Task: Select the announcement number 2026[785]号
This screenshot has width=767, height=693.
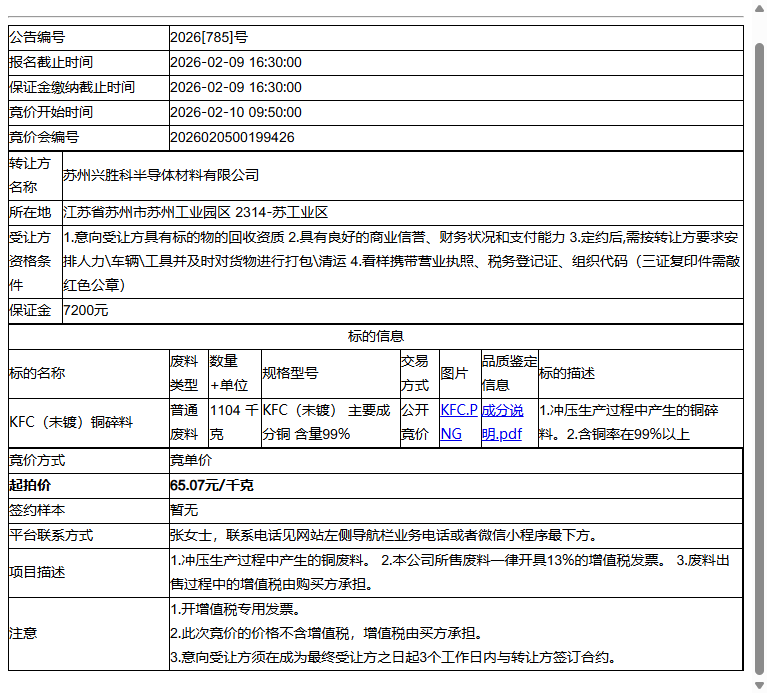Action: [x=209, y=38]
